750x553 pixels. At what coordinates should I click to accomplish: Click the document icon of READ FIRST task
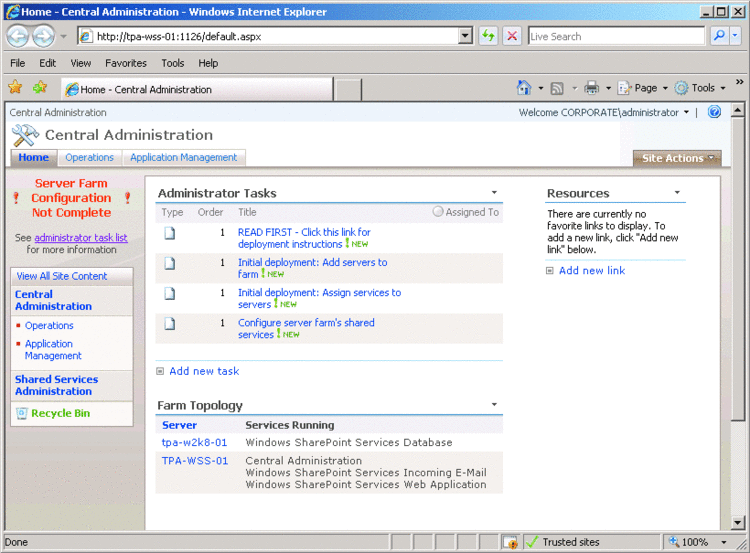click(170, 233)
